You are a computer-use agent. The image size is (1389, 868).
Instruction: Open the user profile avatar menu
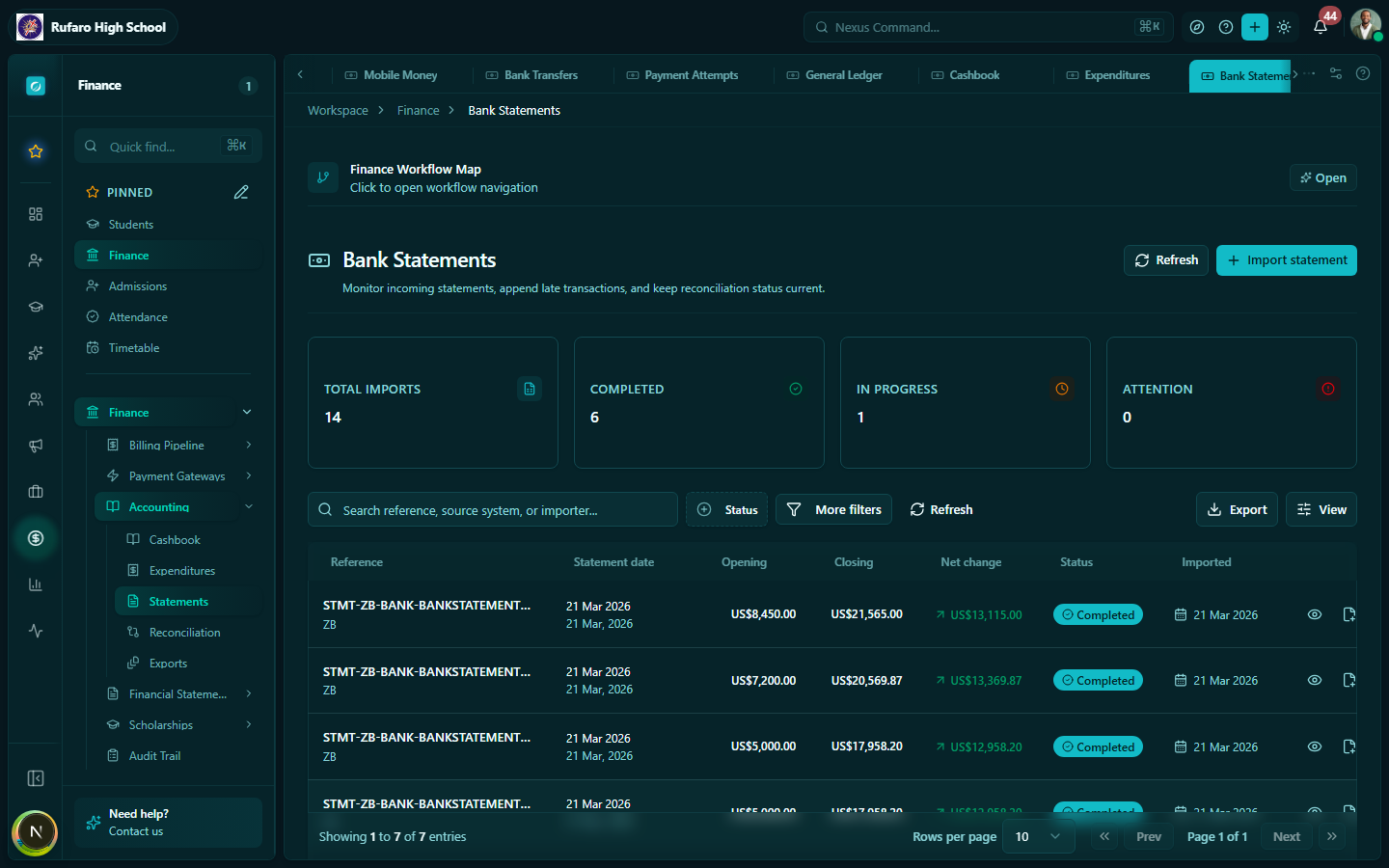(x=1365, y=26)
